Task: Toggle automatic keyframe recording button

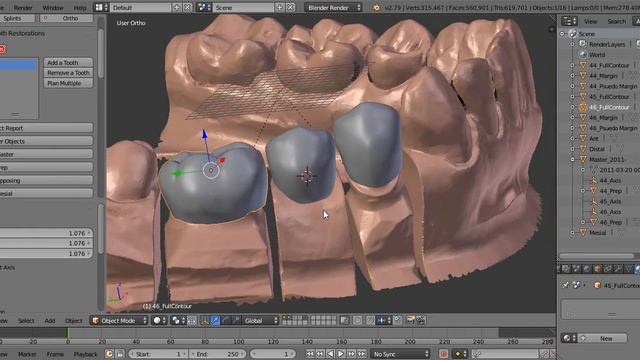Action: tap(444, 354)
